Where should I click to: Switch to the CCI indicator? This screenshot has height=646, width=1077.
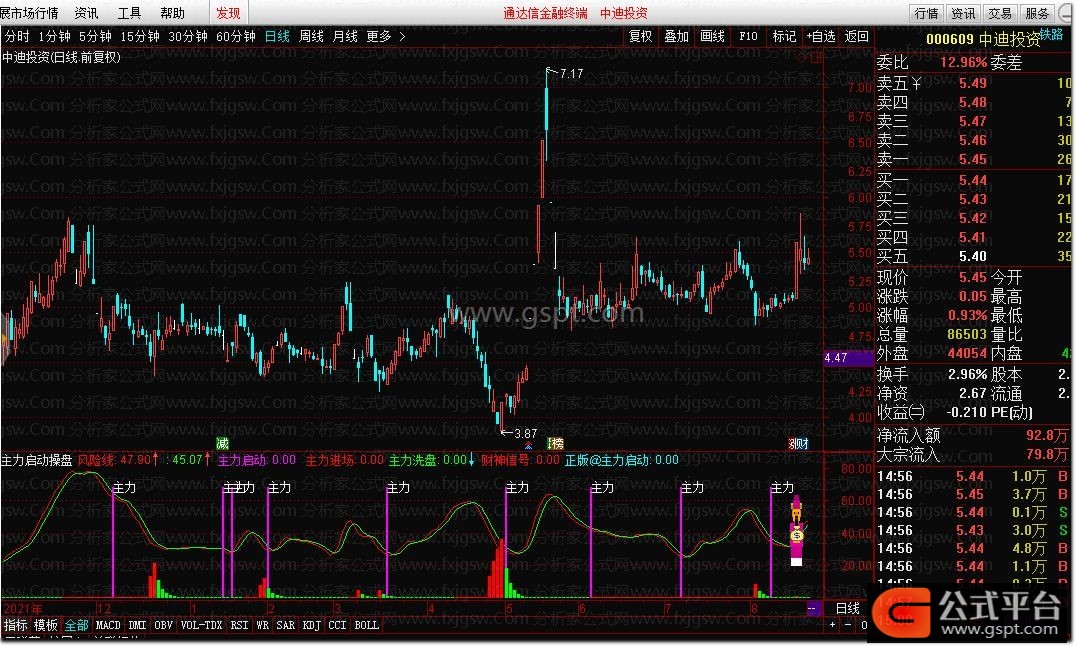coord(337,625)
